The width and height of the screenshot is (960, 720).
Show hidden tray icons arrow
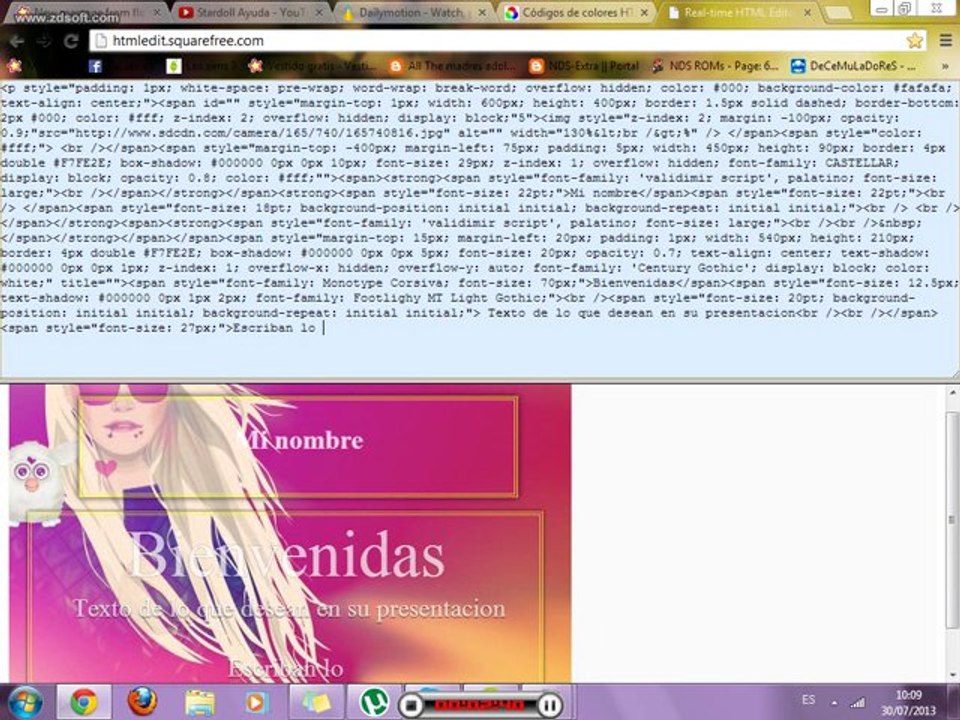[834, 702]
